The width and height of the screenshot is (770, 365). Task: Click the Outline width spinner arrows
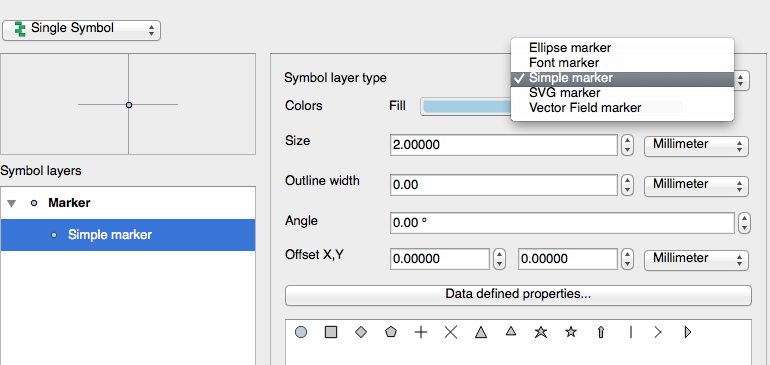[x=627, y=185]
